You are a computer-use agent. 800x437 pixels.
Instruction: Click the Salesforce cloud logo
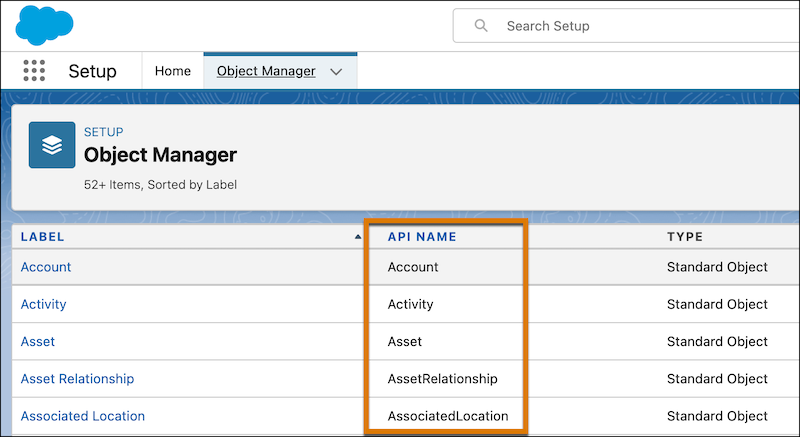click(x=44, y=25)
